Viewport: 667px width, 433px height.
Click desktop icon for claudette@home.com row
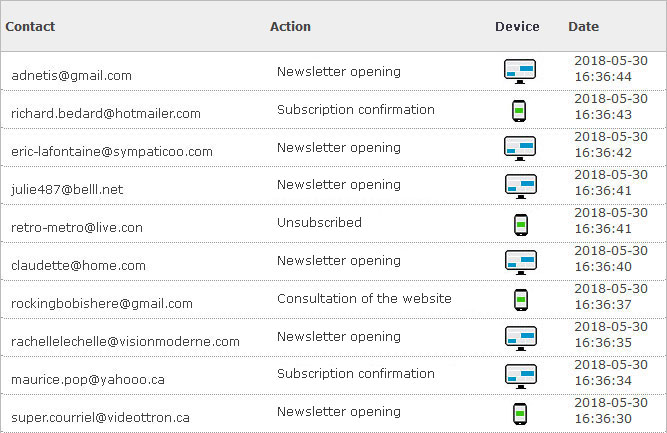pos(521,262)
